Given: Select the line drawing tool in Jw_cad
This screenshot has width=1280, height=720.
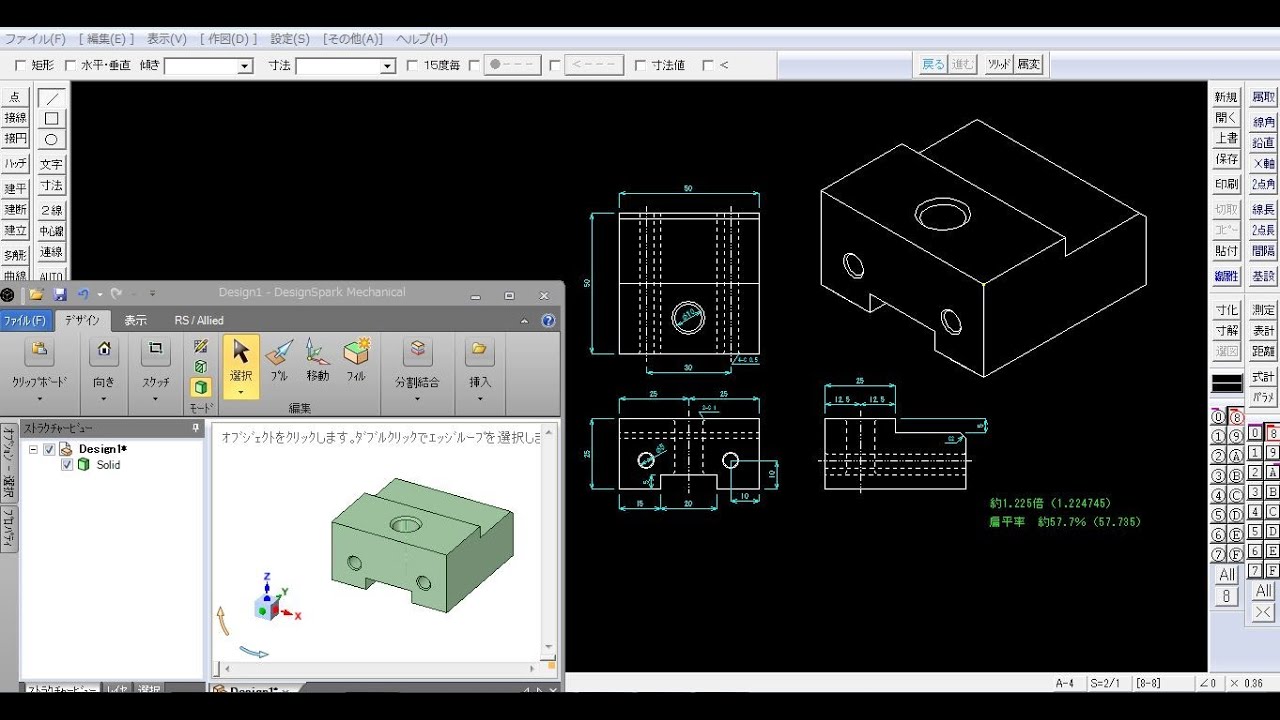Looking at the screenshot, I should click(51, 98).
